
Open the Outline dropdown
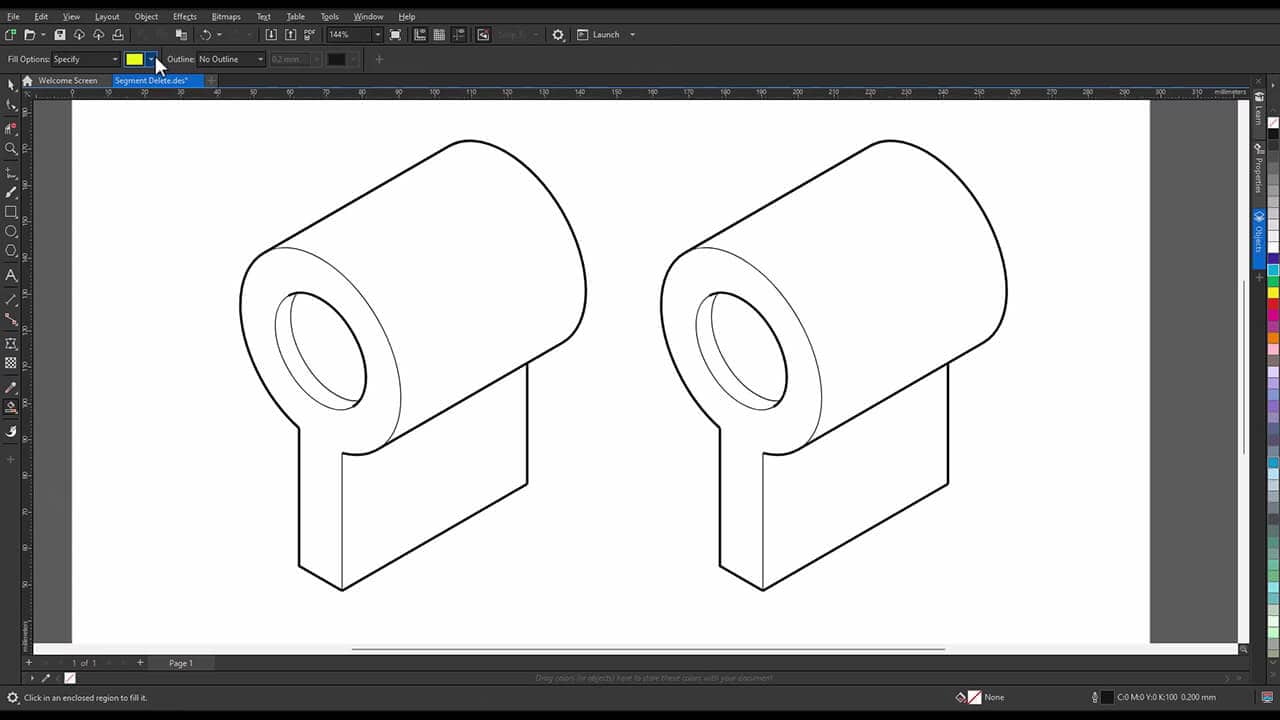[x=231, y=59]
